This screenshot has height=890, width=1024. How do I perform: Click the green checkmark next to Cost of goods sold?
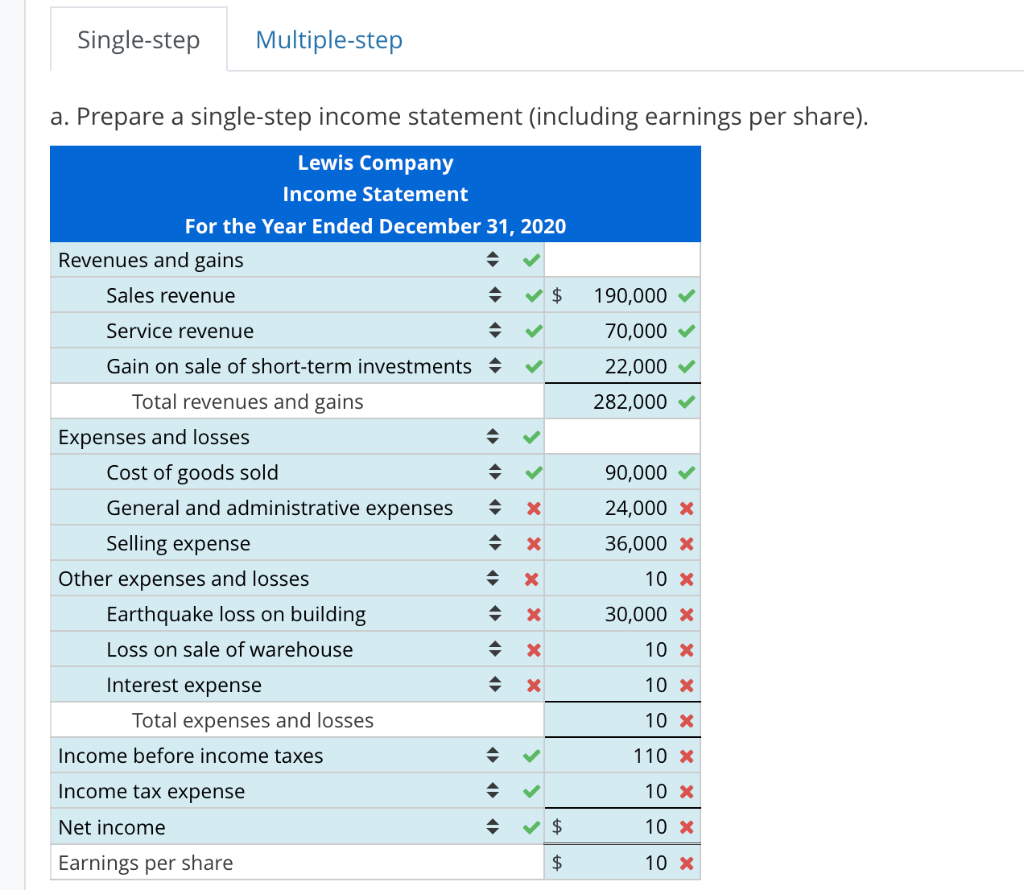(x=531, y=472)
